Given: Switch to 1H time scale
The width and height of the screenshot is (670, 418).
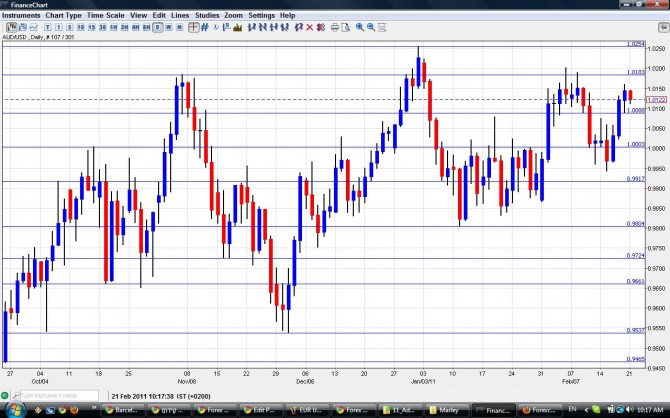Looking at the screenshot, I should coord(113,27).
